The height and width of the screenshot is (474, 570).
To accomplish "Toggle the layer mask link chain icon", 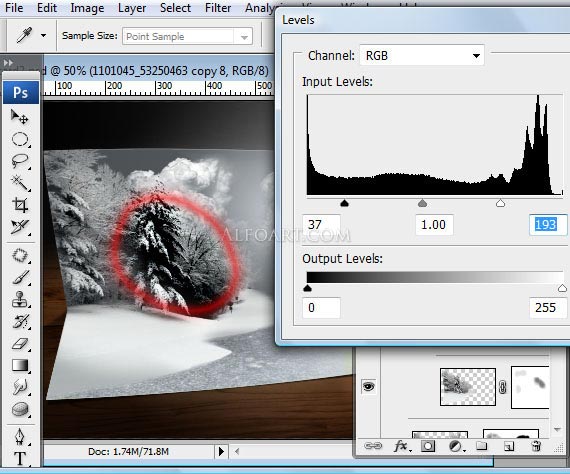I will pyautogui.click(x=503, y=387).
